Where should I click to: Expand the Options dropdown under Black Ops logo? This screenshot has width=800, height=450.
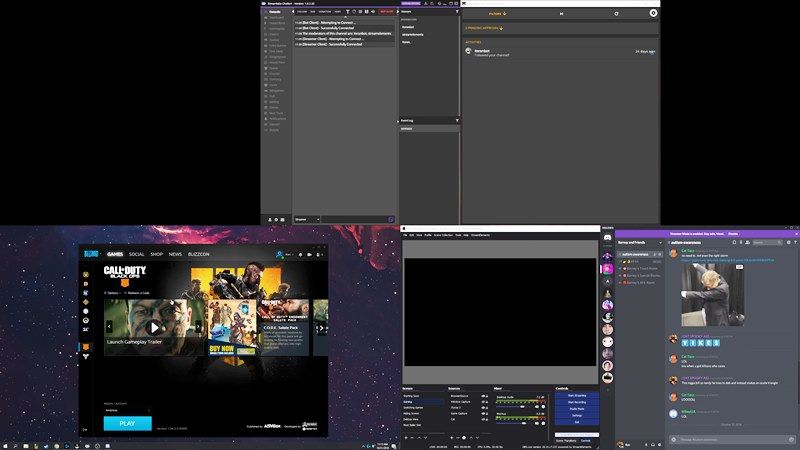point(112,293)
